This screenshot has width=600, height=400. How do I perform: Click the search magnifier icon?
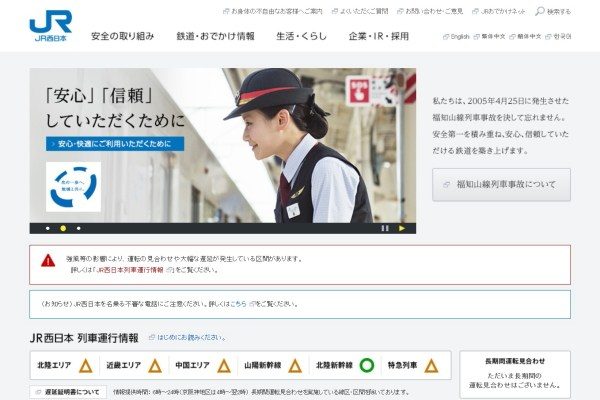point(540,11)
